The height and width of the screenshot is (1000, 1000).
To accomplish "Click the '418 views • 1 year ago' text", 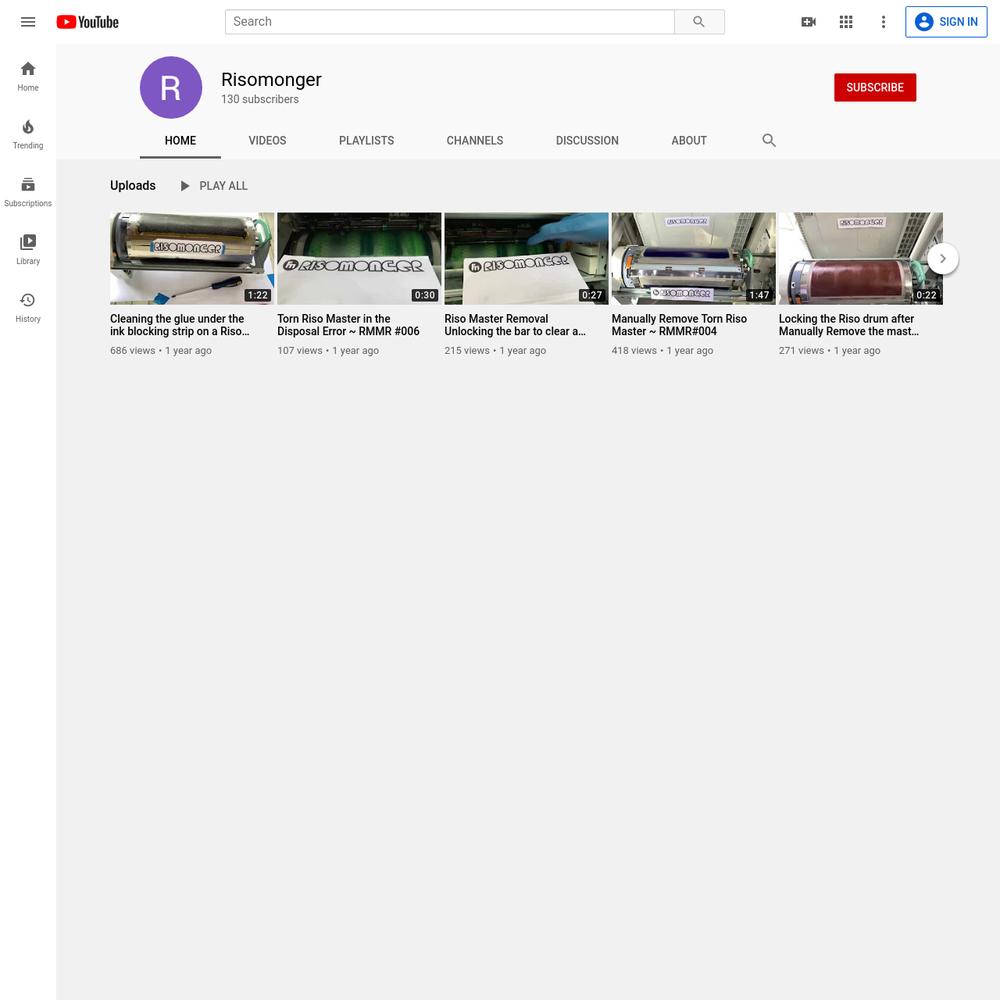I will tap(662, 351).
